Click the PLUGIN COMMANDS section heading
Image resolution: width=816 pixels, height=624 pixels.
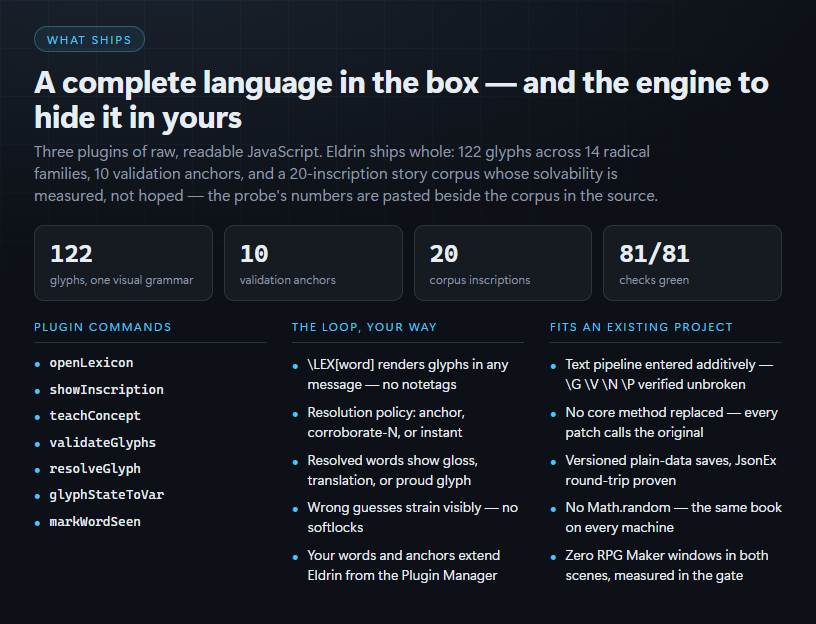click(x=103, y=327)
